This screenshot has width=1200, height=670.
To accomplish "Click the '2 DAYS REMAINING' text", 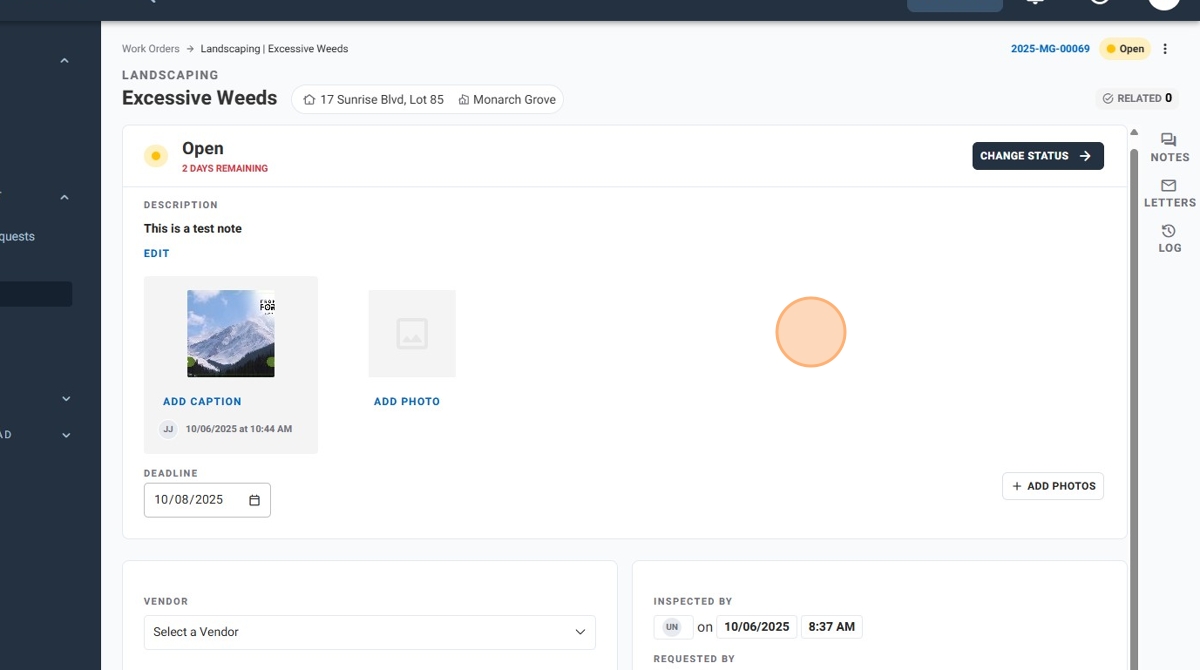I will [x=225, y=169].
